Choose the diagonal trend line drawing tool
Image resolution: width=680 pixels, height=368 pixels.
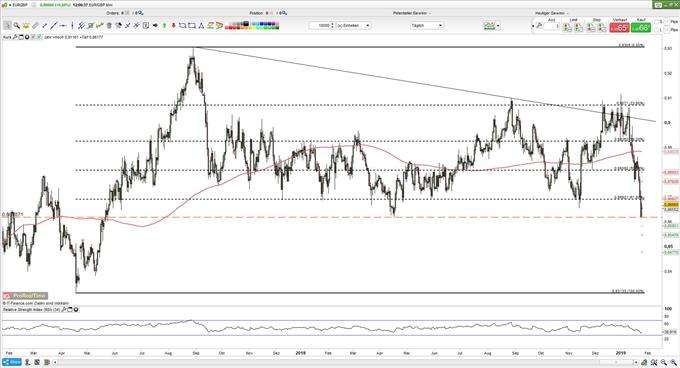(53, 26)
